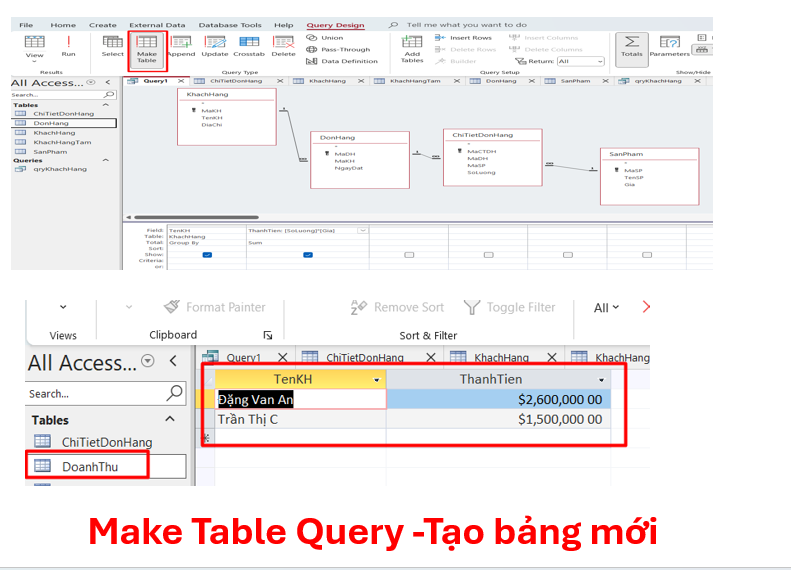Check Show box in fifth grid column
Image resolution: width=791 pixels, height=570 pixels.
(x=568, y=255)
